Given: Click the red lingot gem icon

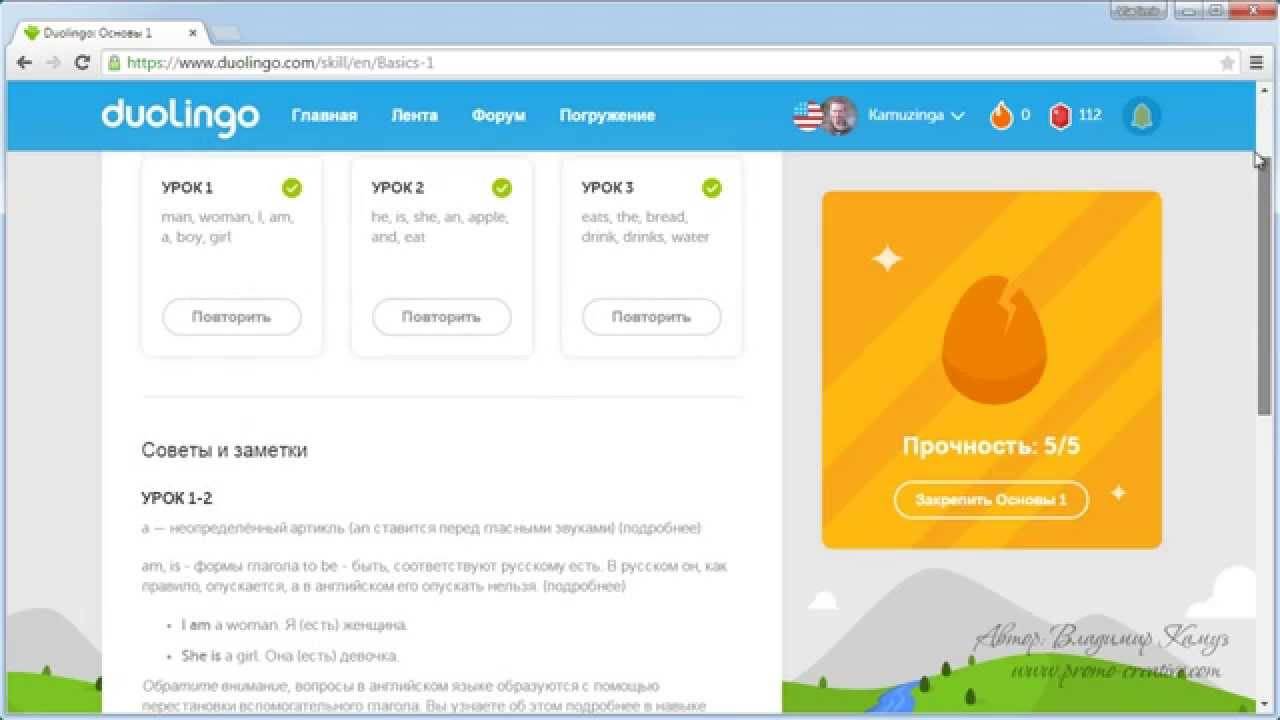Looking at the screenshot, I should click(x=1060, y=116).
